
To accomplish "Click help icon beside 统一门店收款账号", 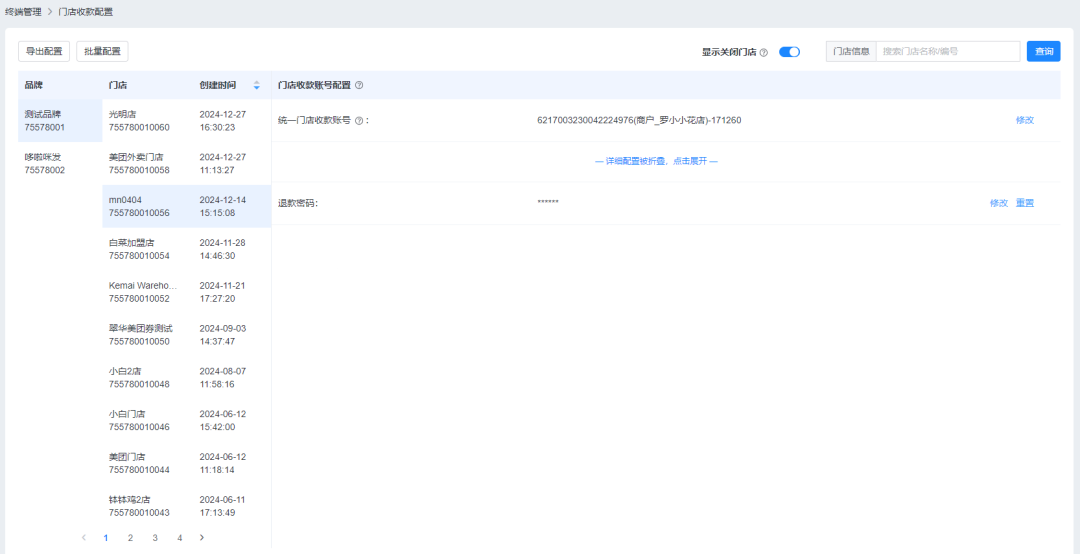I will click(358, 121).
